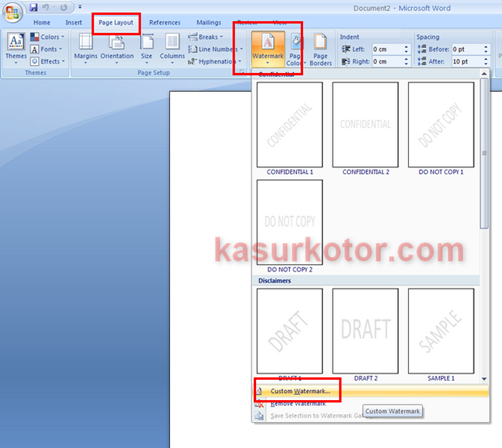The height and width of the screenshot is (448, 502).
Task: Open theme Colors dropdown
Action: [47, 37]
